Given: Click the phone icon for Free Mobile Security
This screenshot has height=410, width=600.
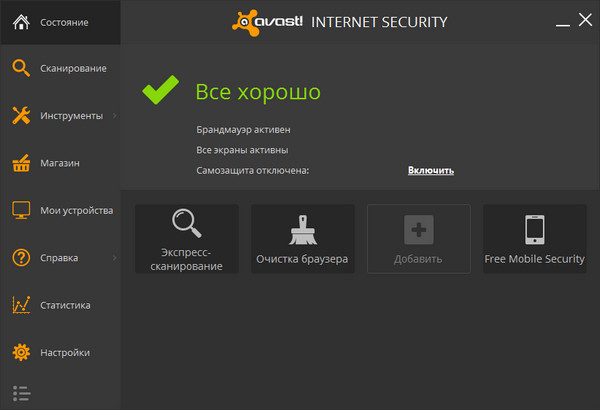Looking at the screenshot, I should pos(534,230).
